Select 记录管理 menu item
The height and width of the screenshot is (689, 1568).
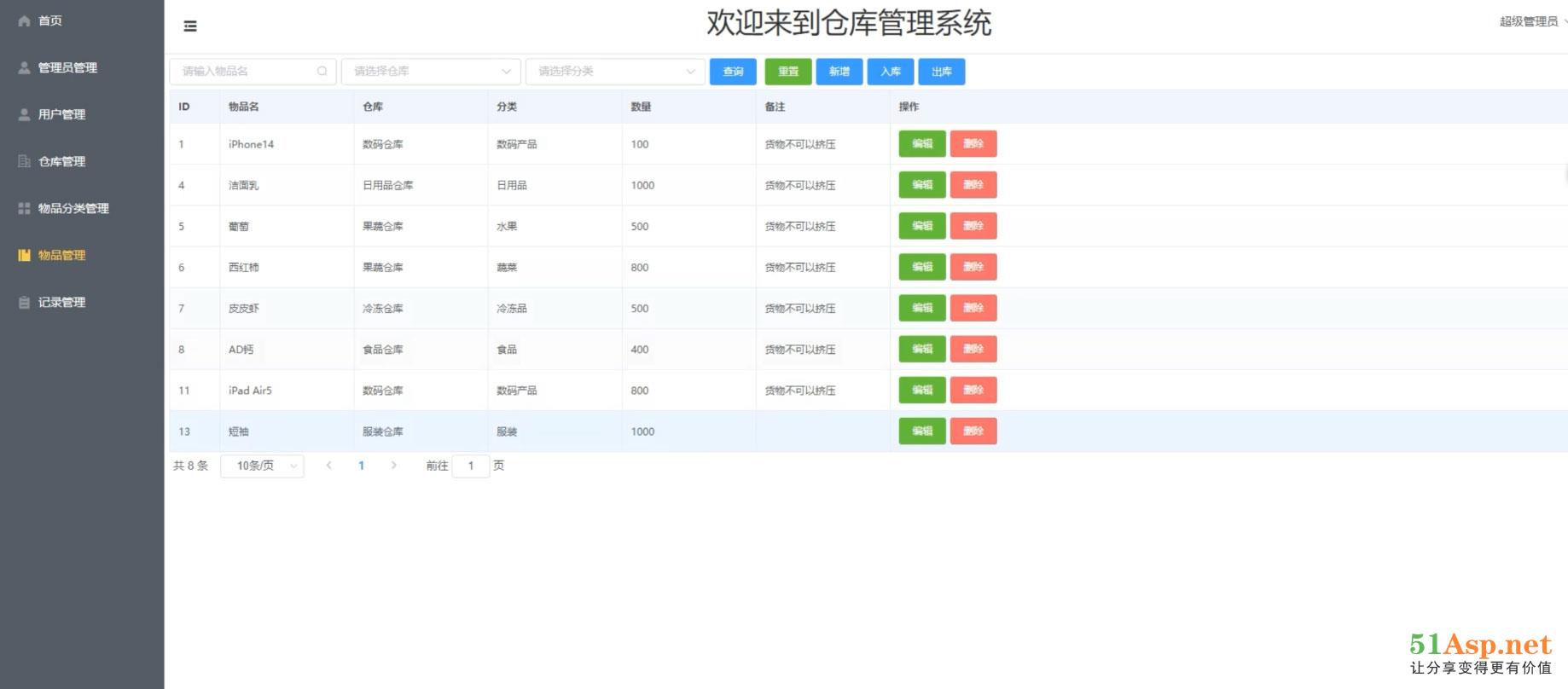pos(61,302)
